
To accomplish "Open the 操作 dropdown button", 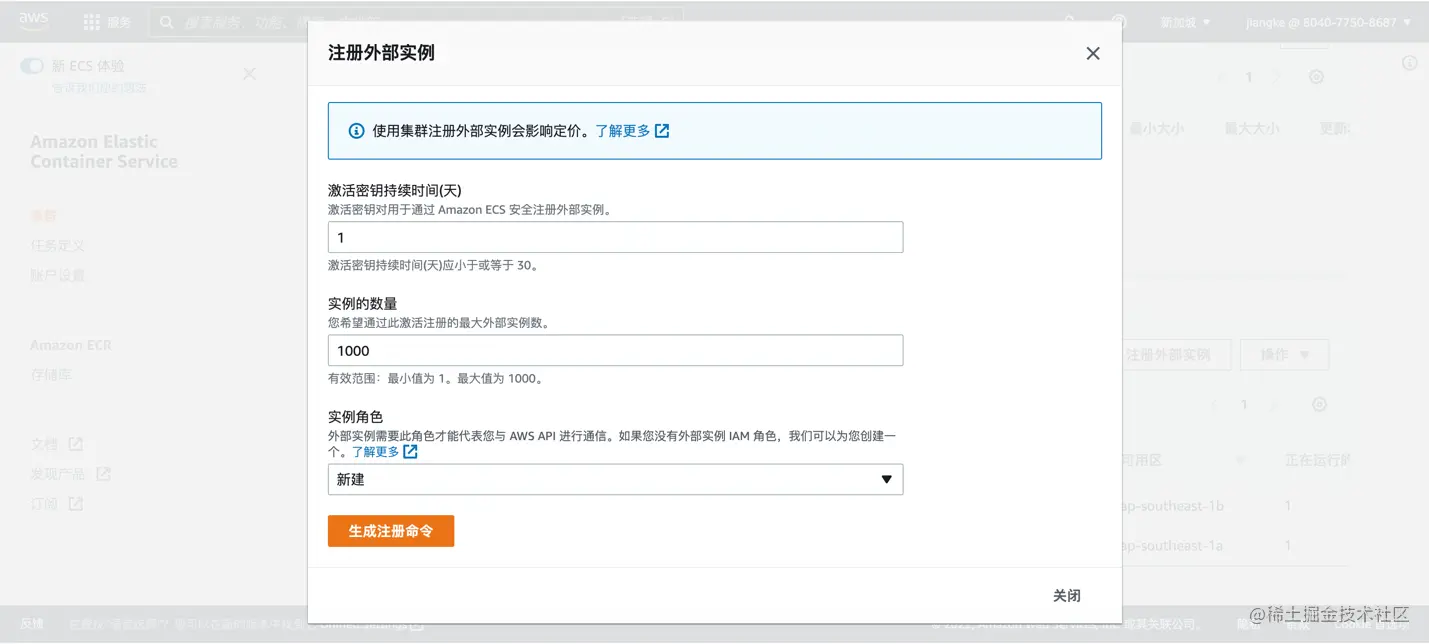I will pos(1285,355).
